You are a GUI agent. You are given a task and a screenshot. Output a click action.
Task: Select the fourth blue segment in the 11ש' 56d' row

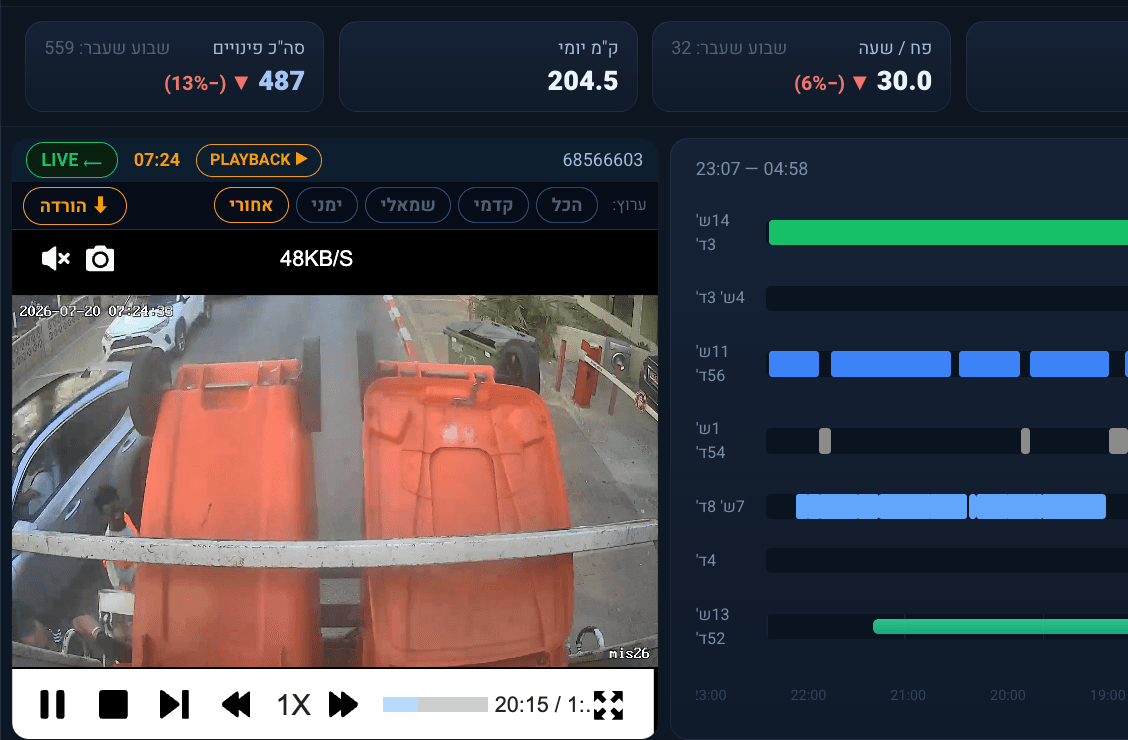click(x=1069, y=364)
